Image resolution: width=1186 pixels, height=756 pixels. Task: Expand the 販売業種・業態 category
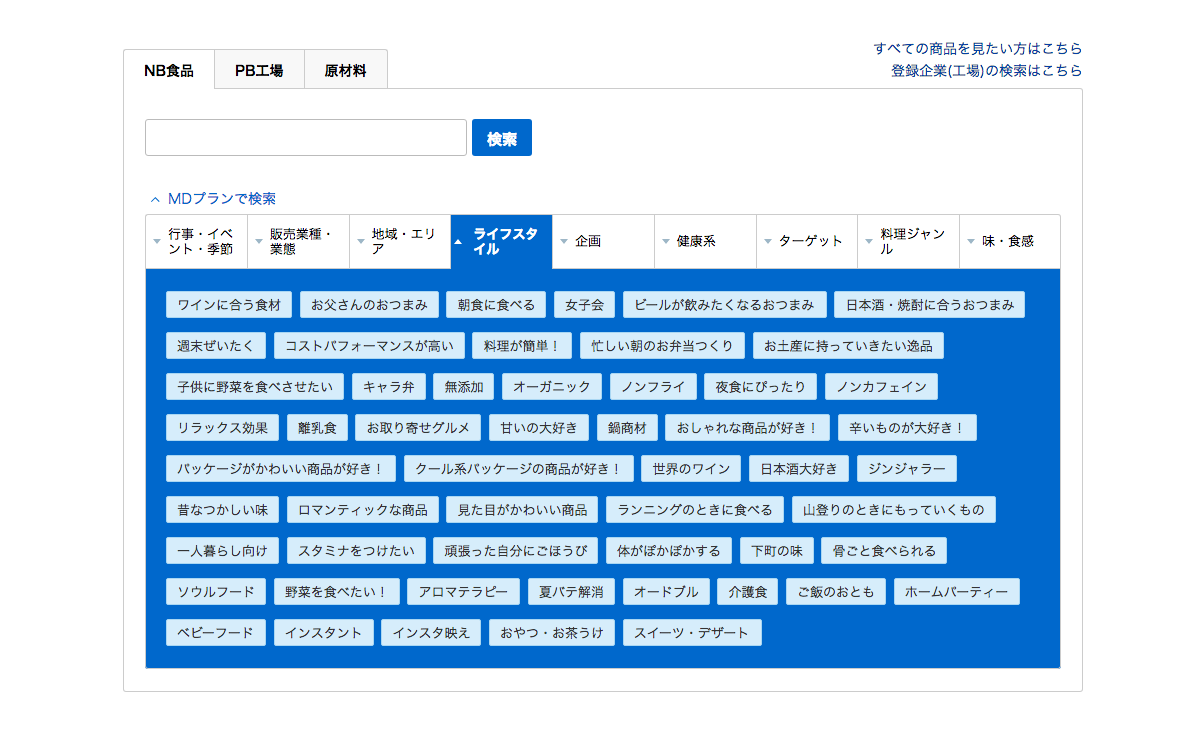299,242
